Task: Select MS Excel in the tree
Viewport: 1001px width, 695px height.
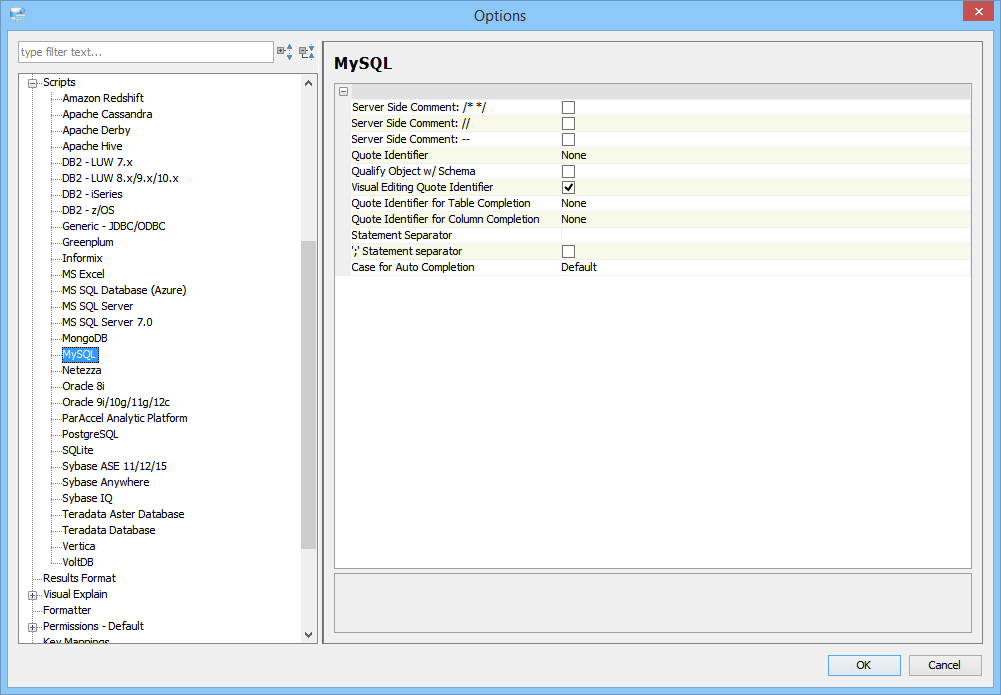Action: coord(83,273)
